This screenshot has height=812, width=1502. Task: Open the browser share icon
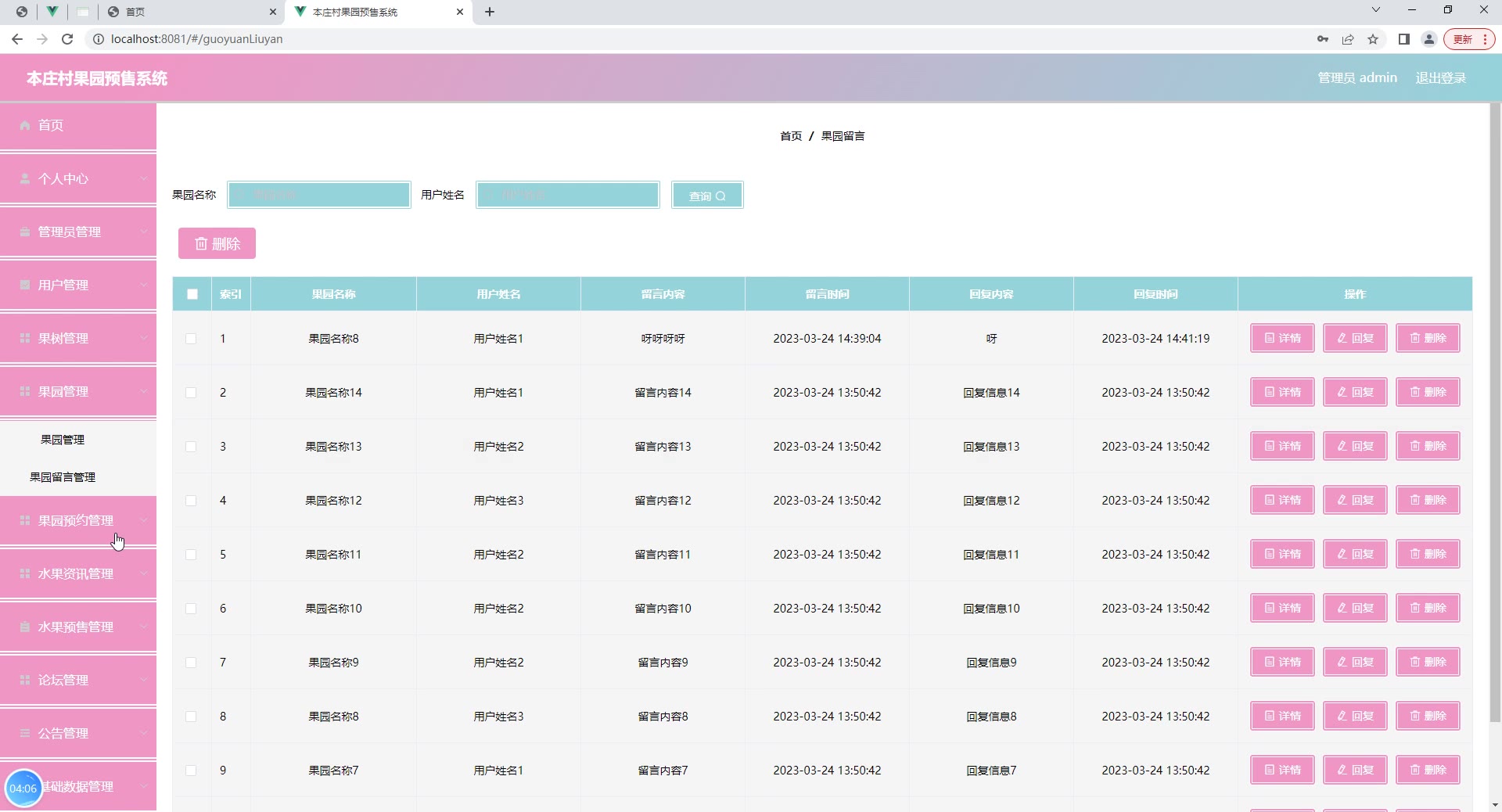[x=1348, y=39]
